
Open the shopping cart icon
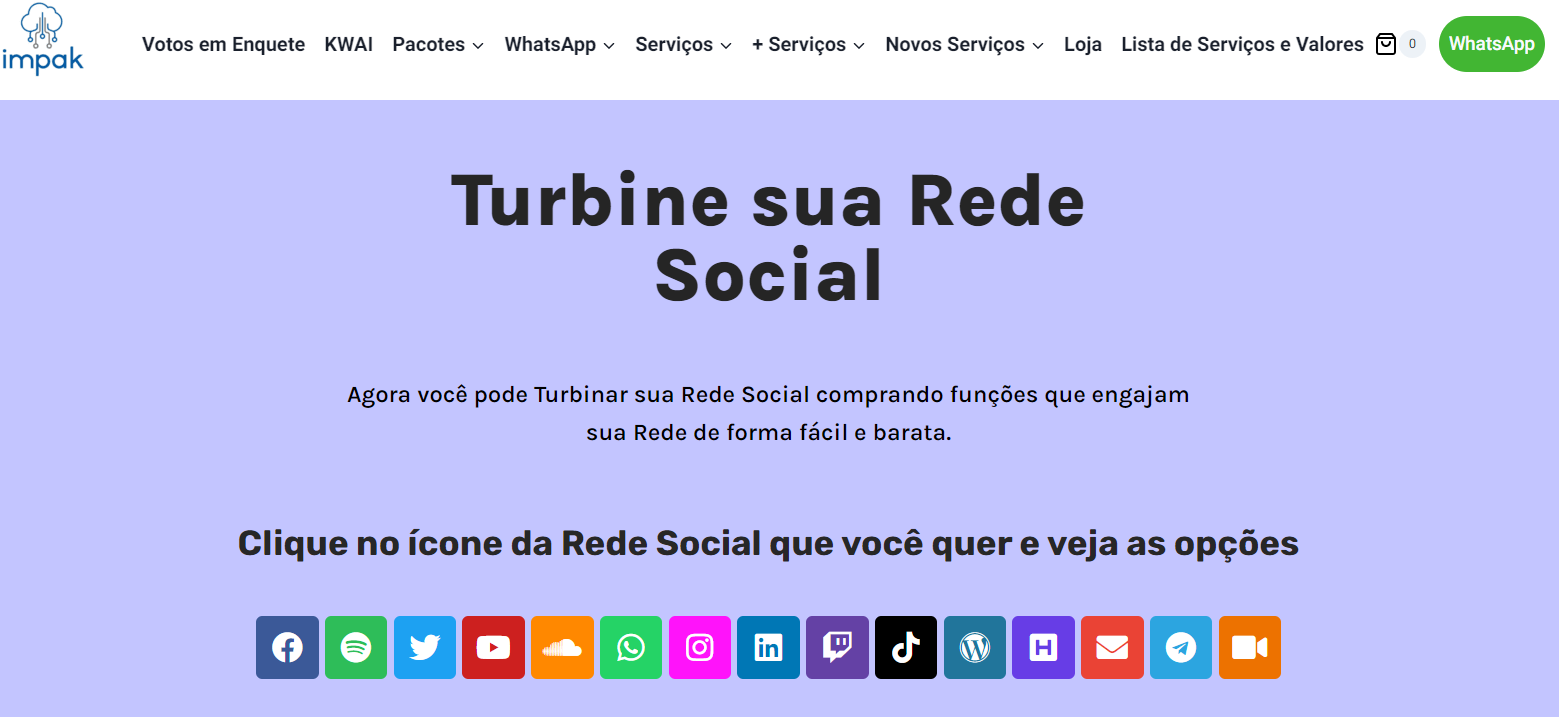(x=1386, y=44)
